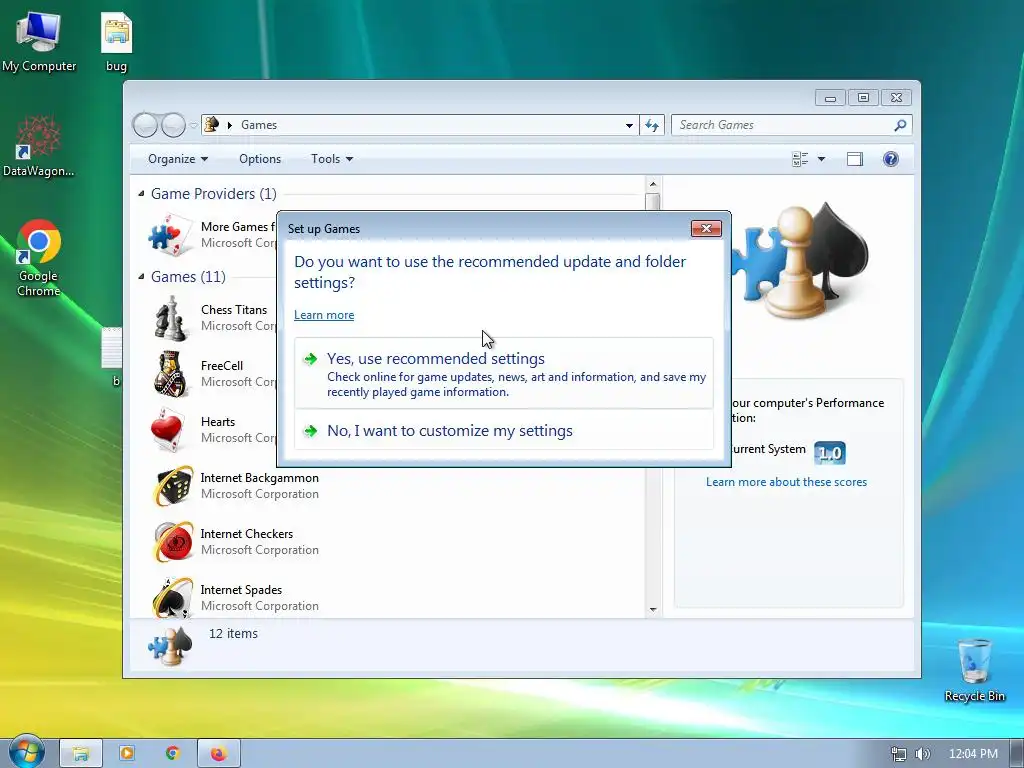Viewport: 1024px width, 768px height.
Task: Click the back navigation button
Action: click(x=145, y=125)
